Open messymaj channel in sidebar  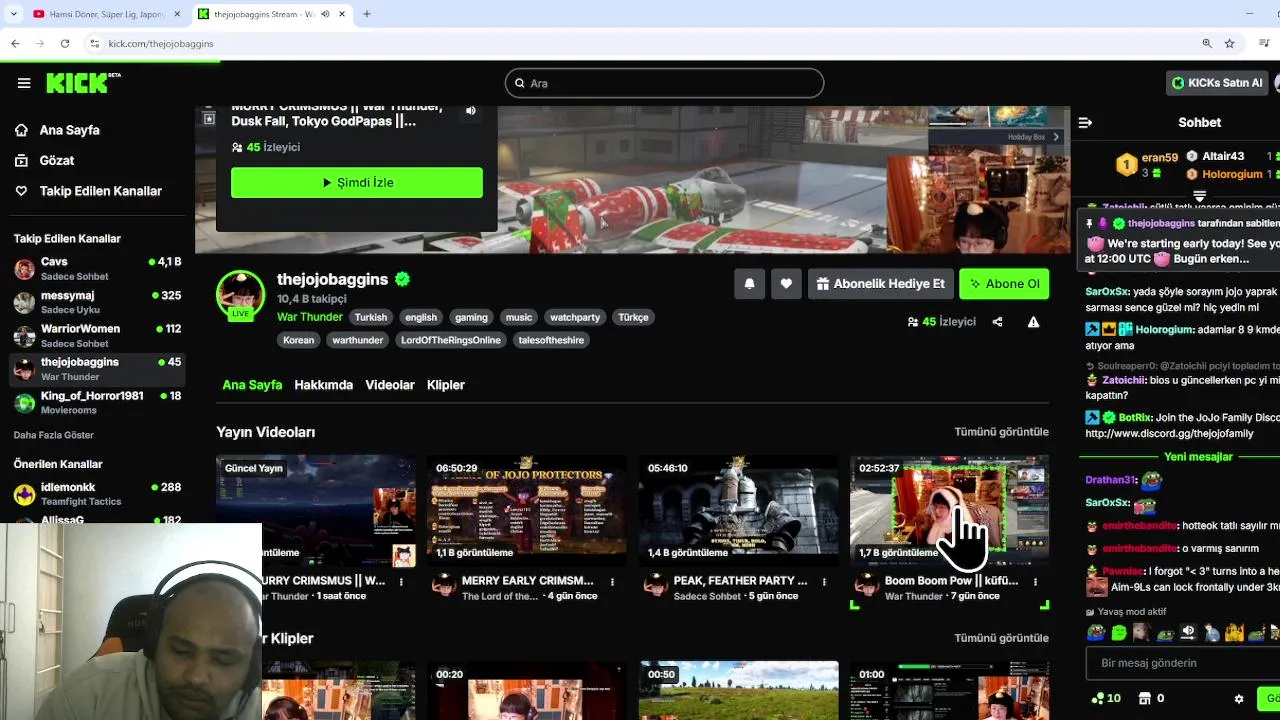[97, 302]
